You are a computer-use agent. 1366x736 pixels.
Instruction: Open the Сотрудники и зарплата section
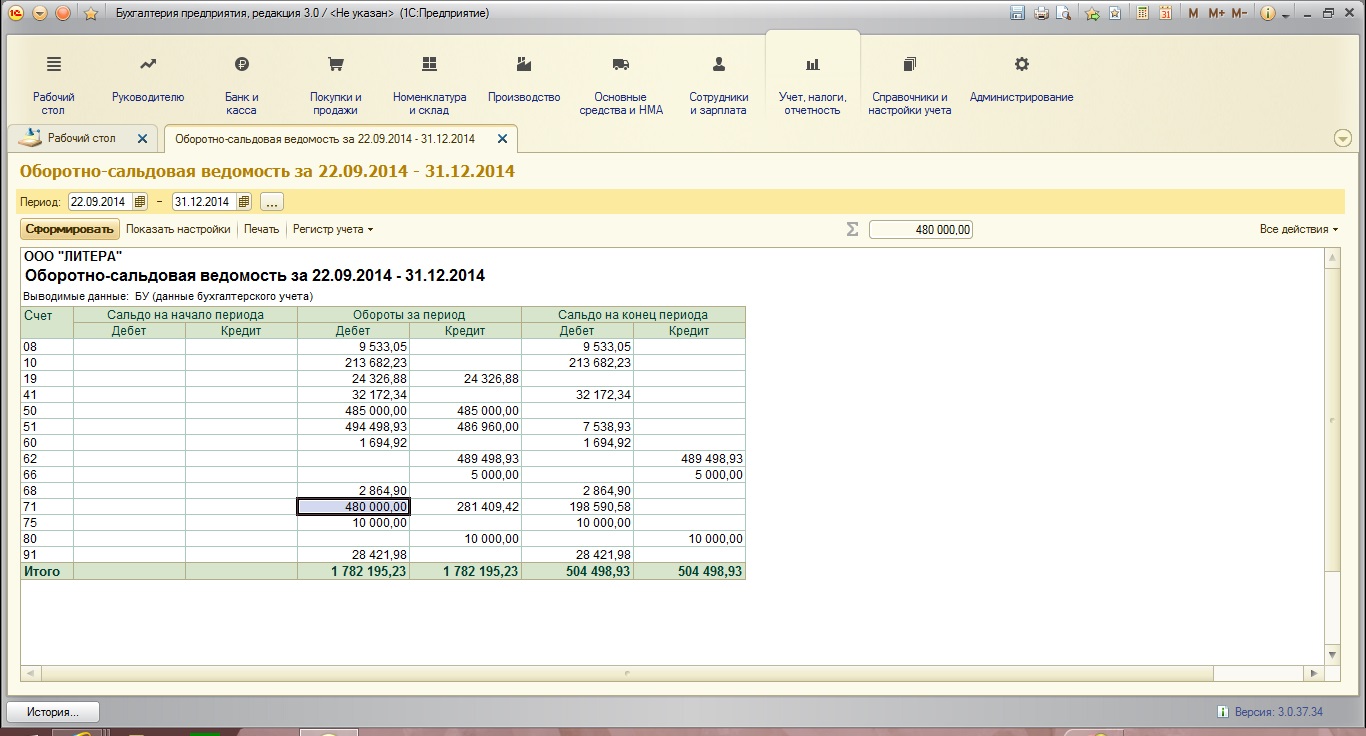[x=719, y=85]
